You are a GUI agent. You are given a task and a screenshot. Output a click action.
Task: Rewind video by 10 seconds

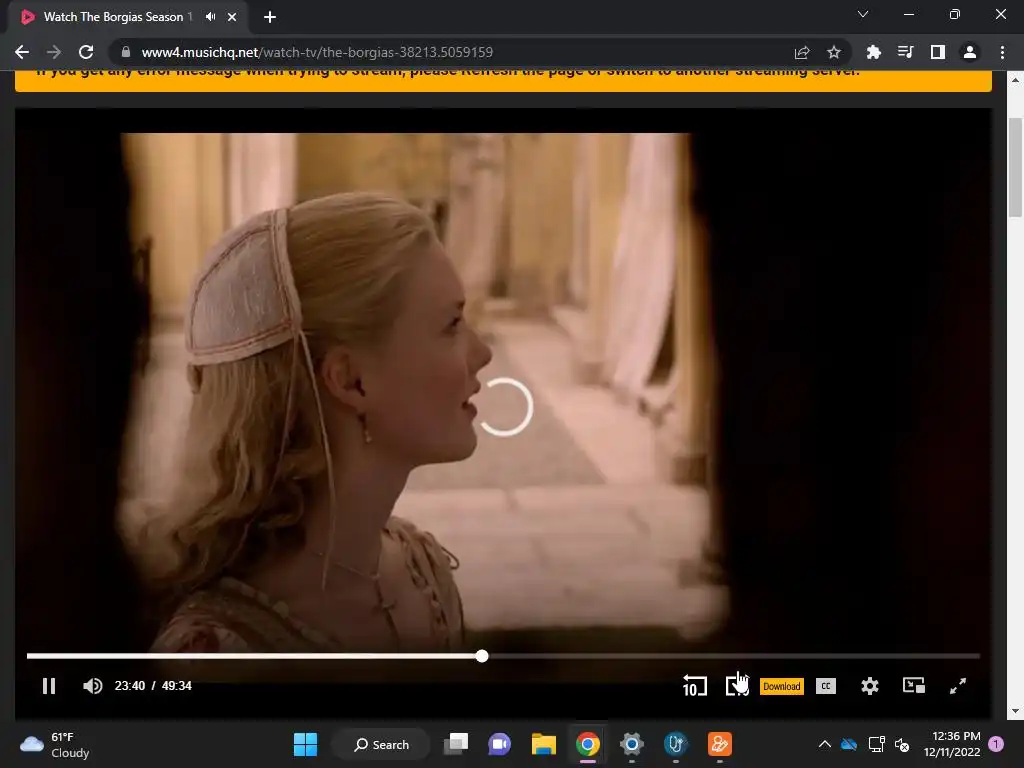click(x=694, y=686)
